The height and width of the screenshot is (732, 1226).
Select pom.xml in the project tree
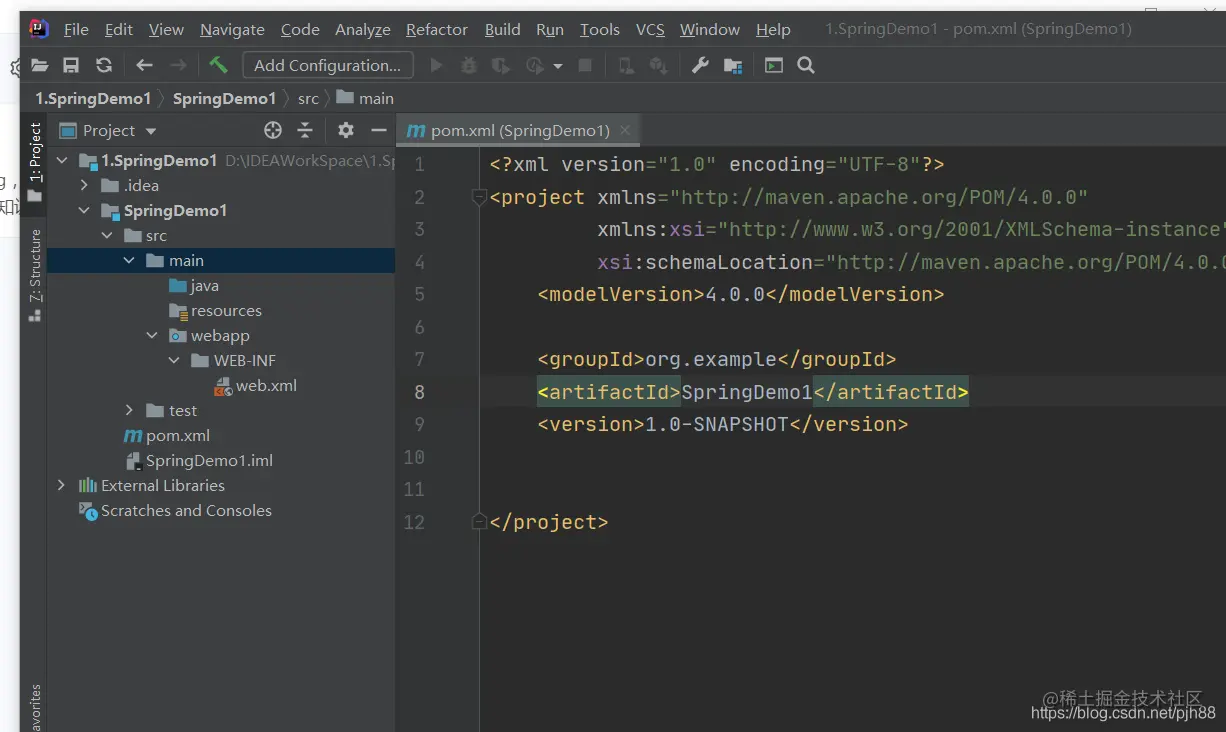[x=166, y=435]
